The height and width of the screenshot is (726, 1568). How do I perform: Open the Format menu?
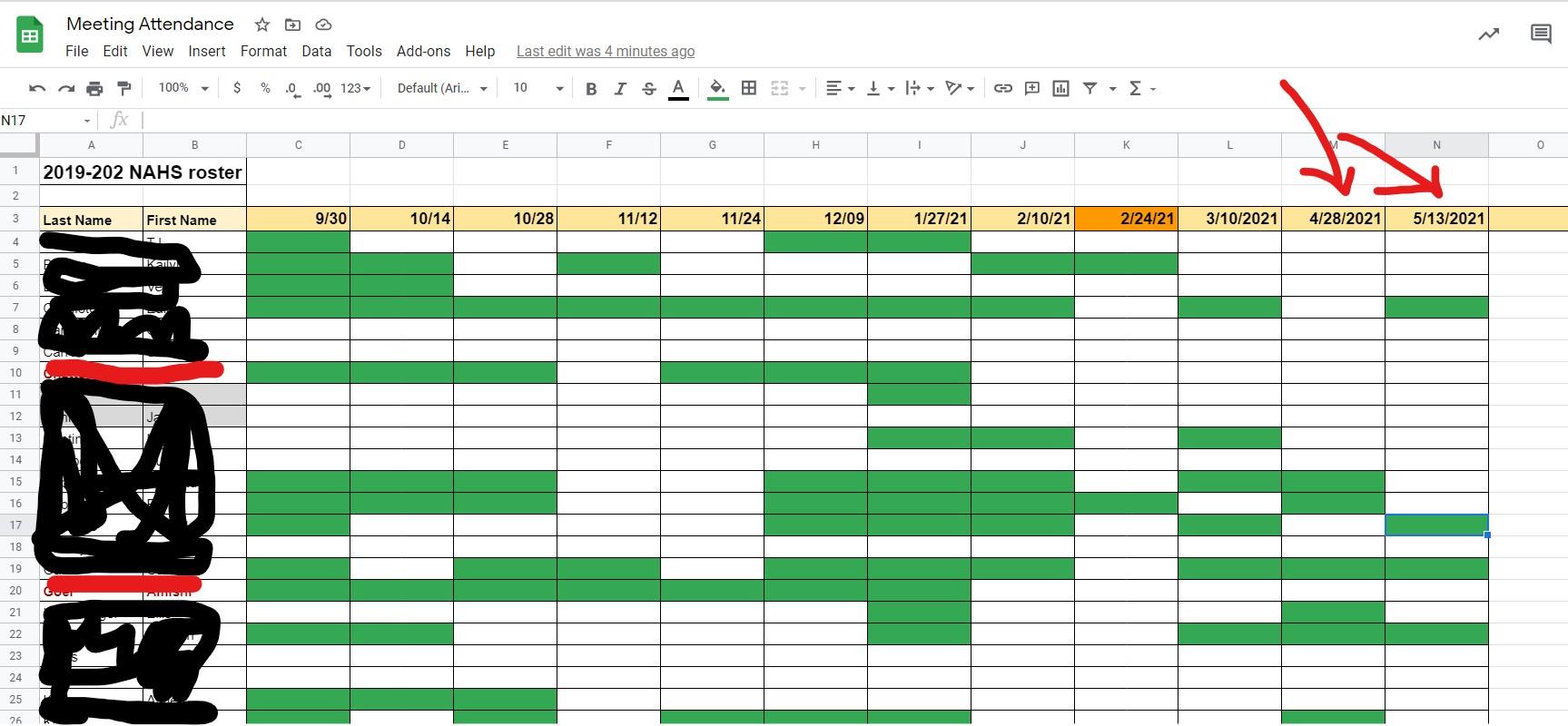[x=263, y=51]
